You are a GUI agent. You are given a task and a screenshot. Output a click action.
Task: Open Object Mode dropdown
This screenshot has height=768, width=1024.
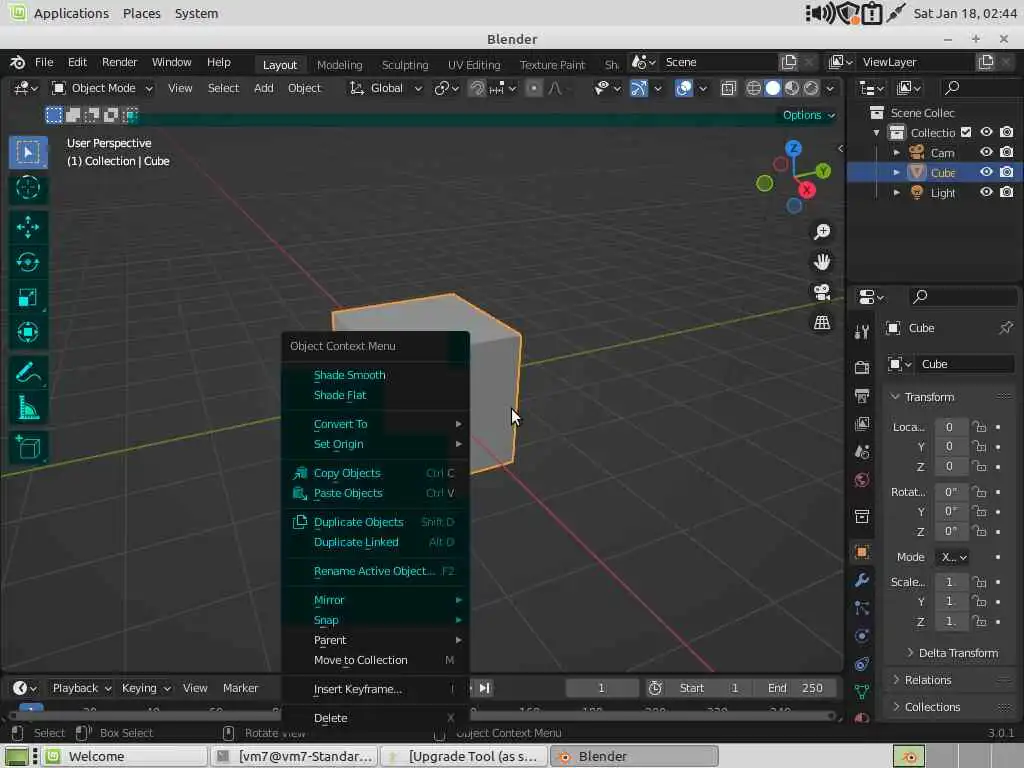tap(103, 88)
